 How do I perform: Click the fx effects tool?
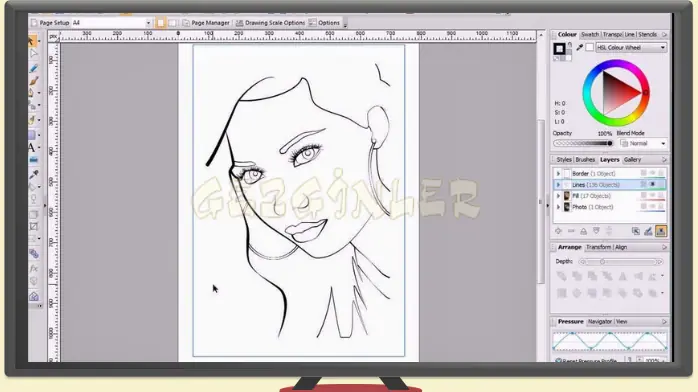[34, 268]
